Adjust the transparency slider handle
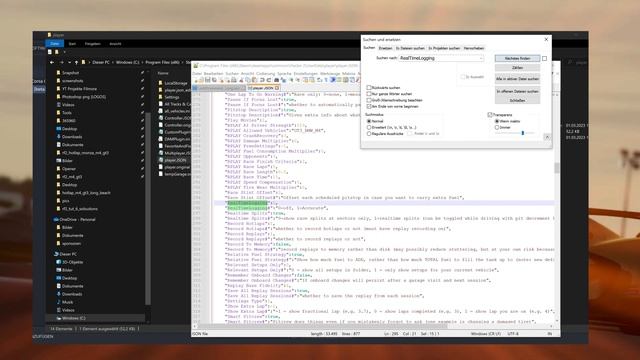This screenshot has height=360, width=640. [523, 133]
